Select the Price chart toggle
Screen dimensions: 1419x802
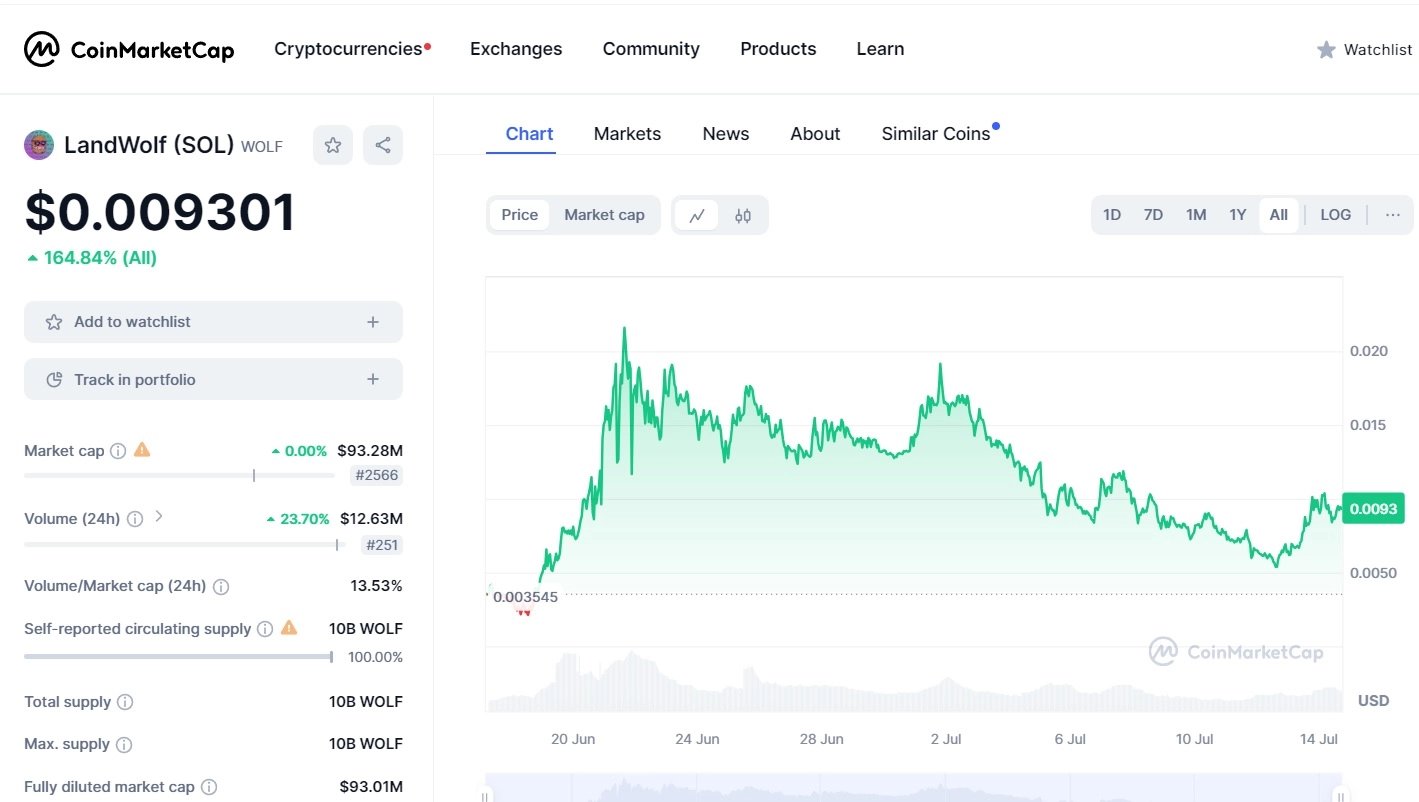519,215
